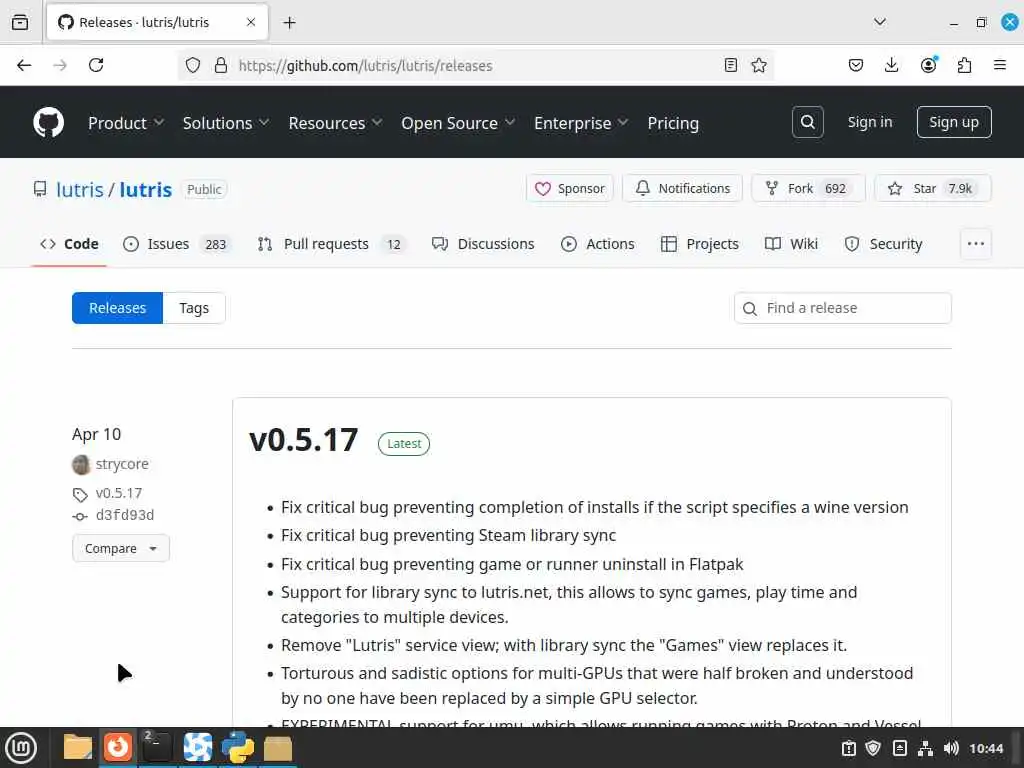Viewport: 1024px width, 768px height.
Task: Expand the Resources menu
Action: click(x=335, y=123)
